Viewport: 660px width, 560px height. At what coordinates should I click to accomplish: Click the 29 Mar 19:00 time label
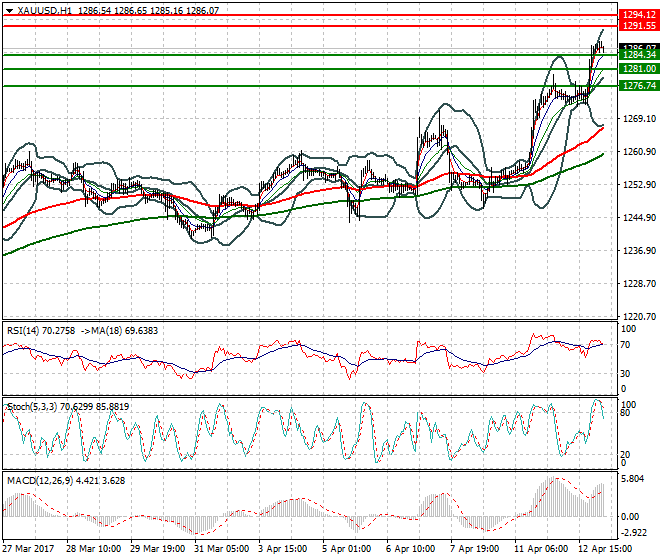point(157,549)
